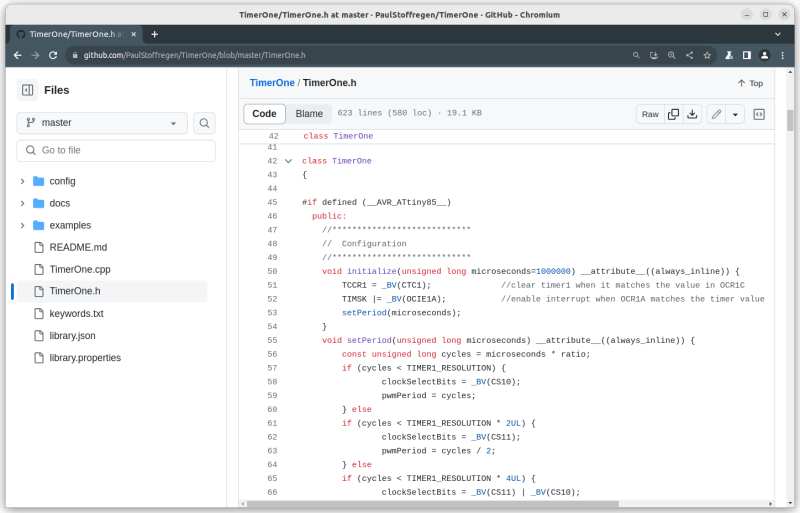Click the address bar URL

click(x=194, y=55)
